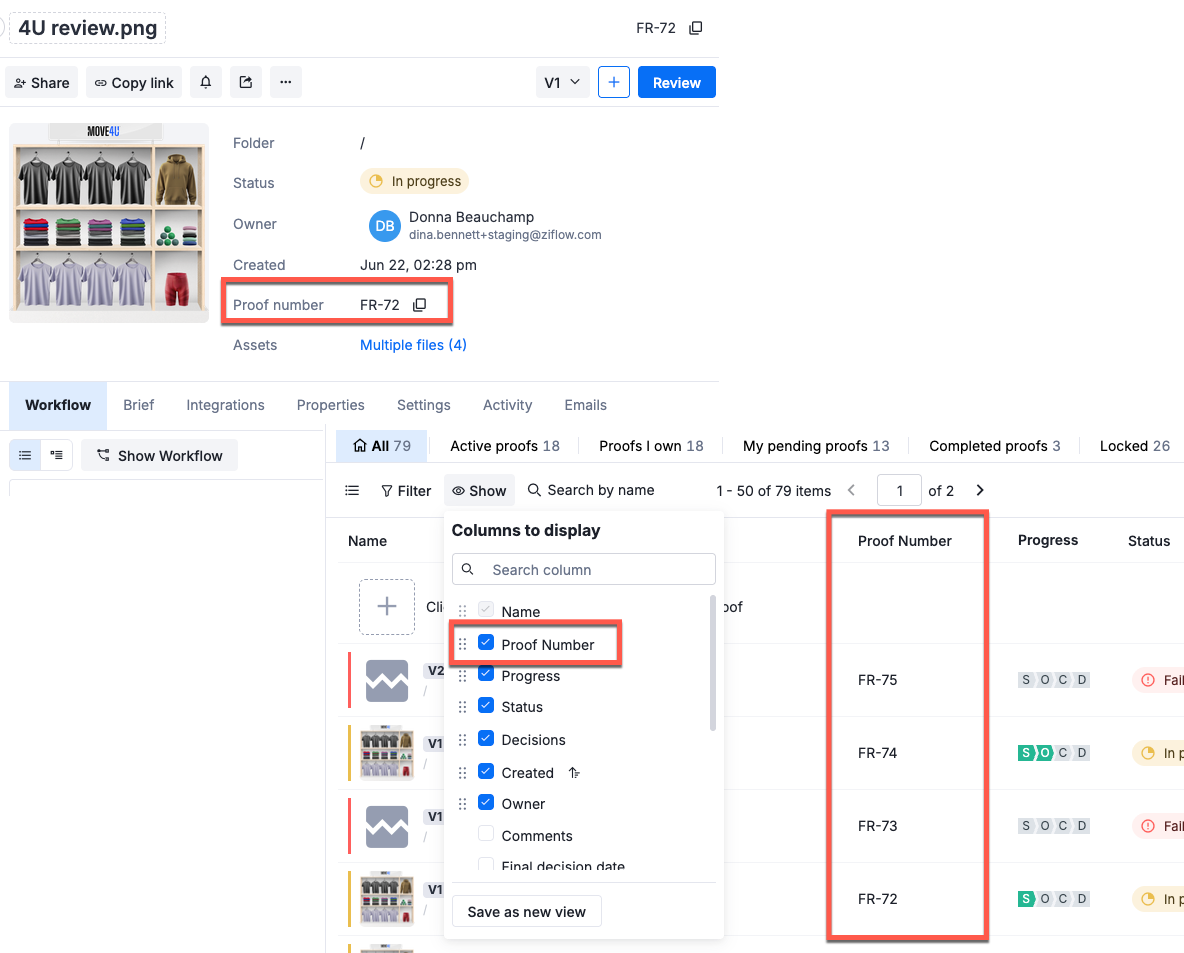Click the page number input box

click(899, 490)
